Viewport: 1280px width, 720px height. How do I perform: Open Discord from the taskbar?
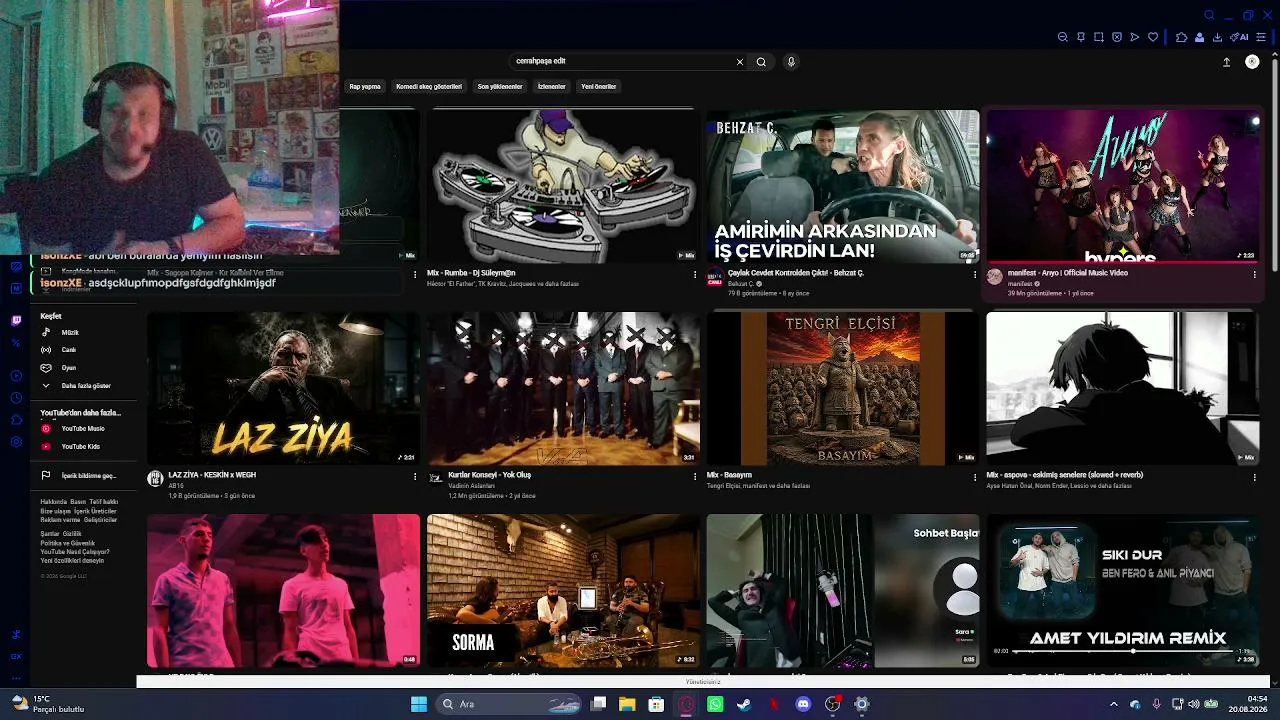click(803, 704)
